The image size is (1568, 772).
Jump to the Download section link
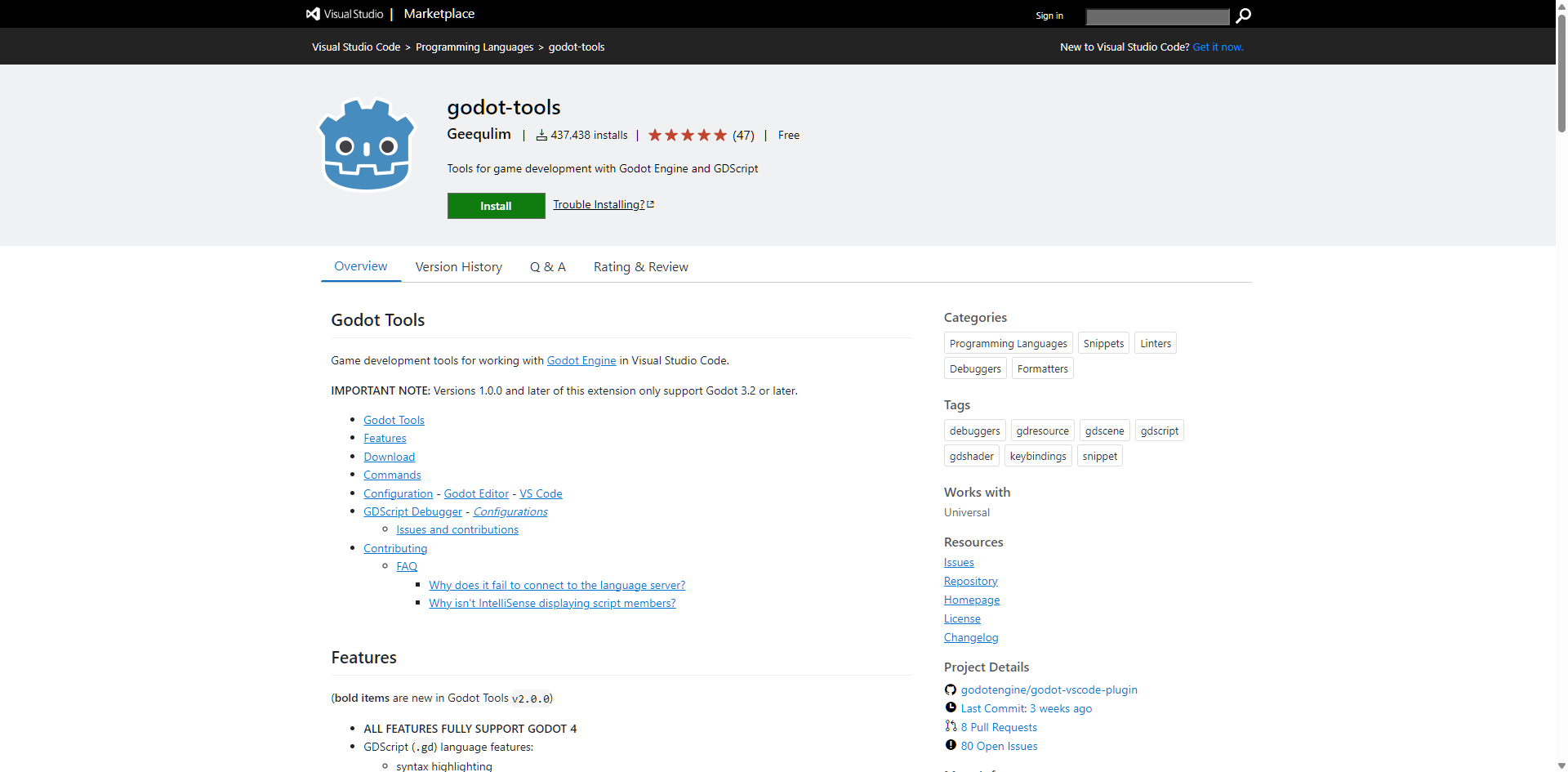pos(389,457)
